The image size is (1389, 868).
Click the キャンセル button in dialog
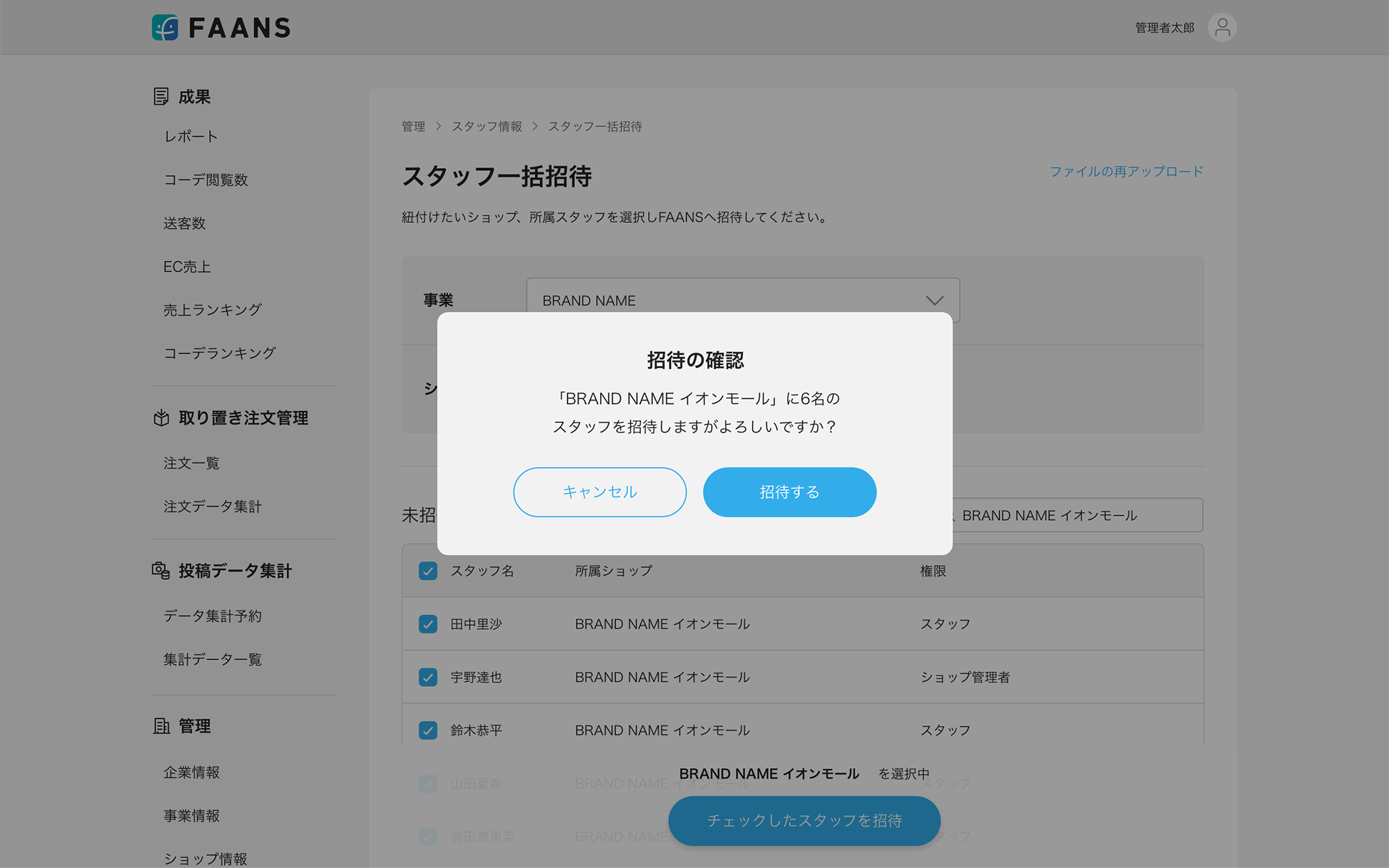[599, 492]
